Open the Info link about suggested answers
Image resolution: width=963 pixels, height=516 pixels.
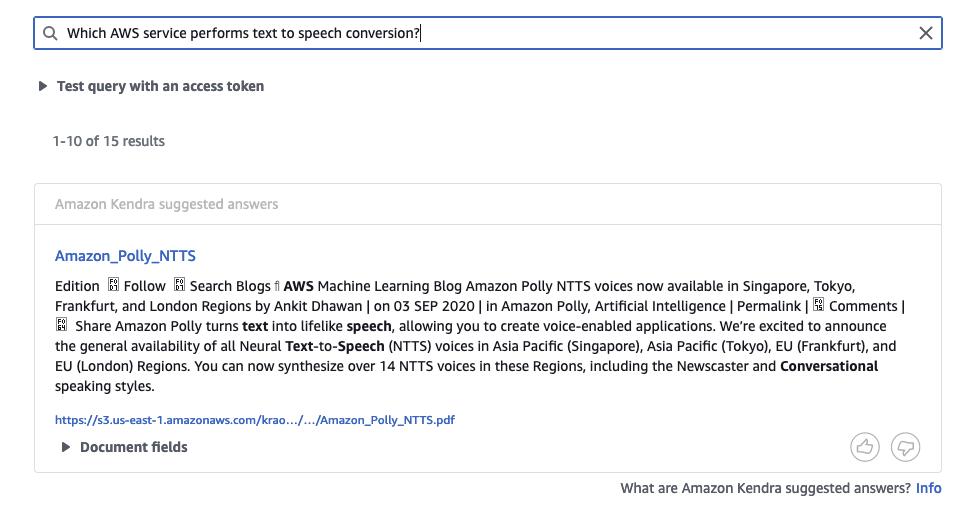click(x=928, y=488)
